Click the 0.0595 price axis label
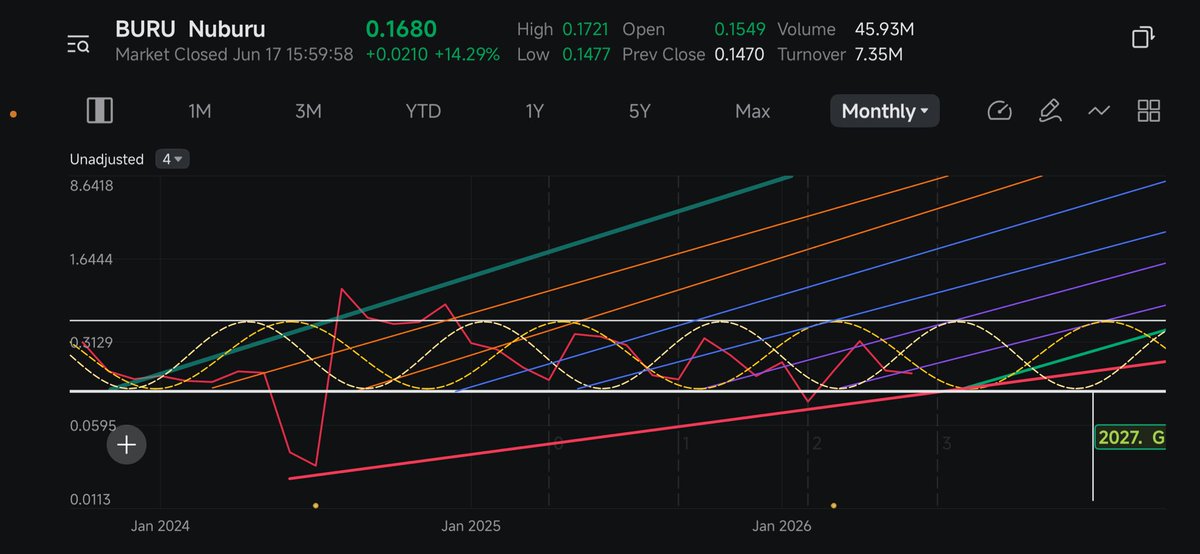 pos(91,426)
